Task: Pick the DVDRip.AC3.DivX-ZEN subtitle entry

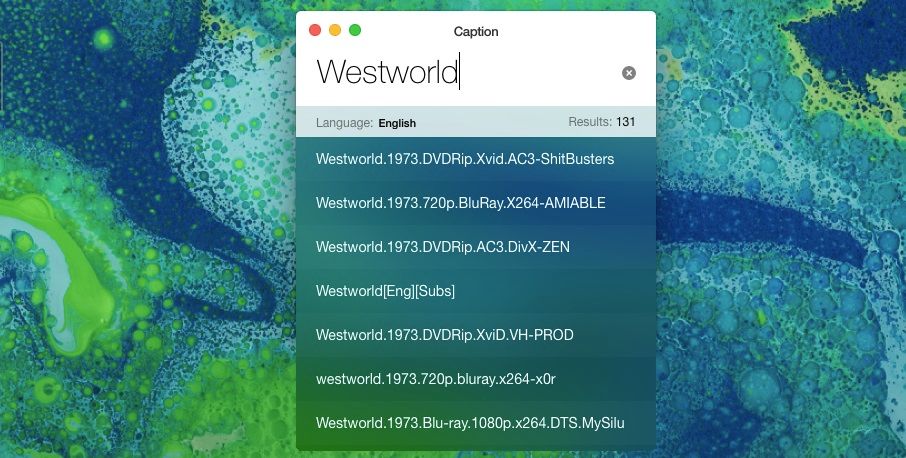Action: 443,247
